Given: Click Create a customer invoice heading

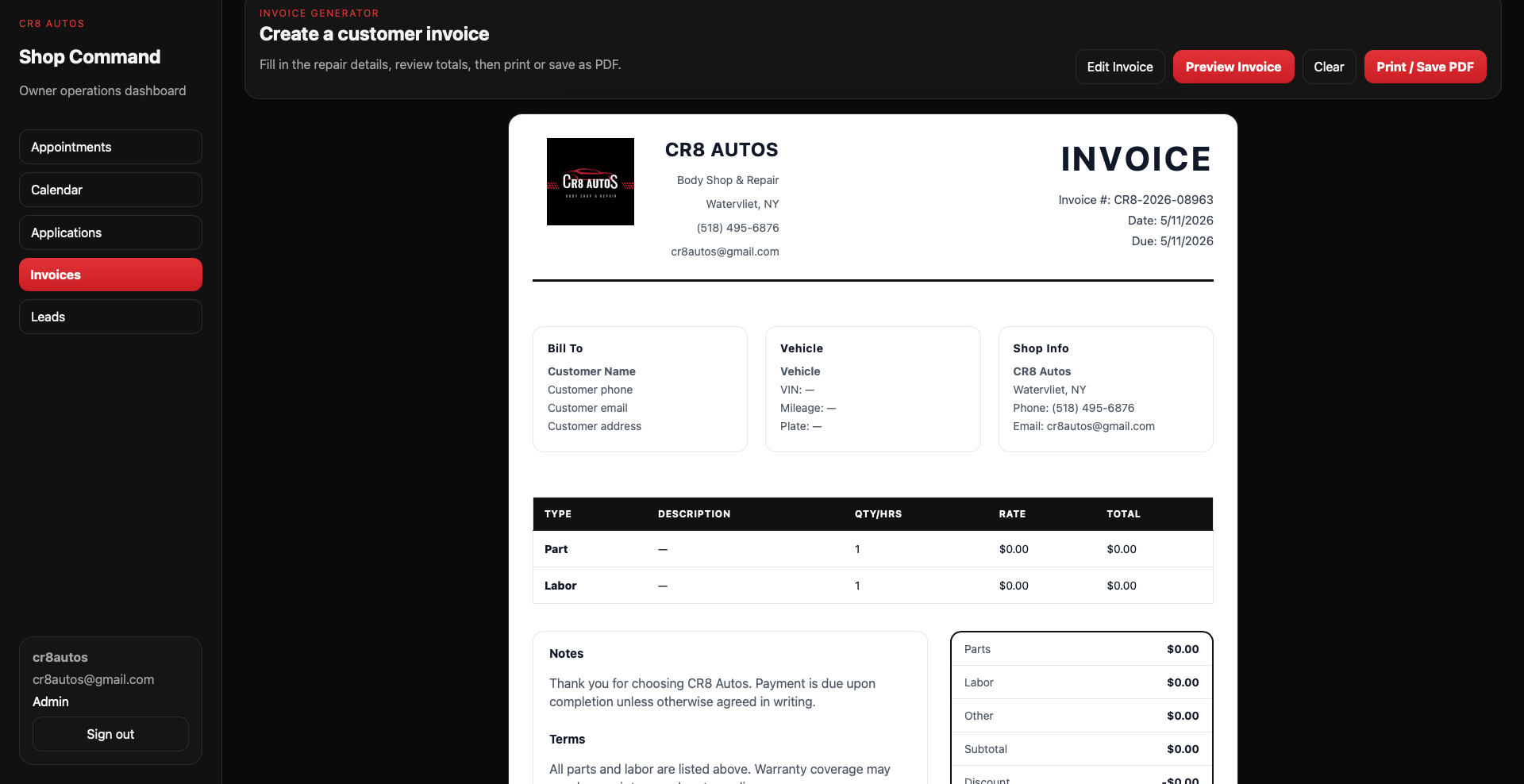Looking at the screenshot, I should point(374,34).
